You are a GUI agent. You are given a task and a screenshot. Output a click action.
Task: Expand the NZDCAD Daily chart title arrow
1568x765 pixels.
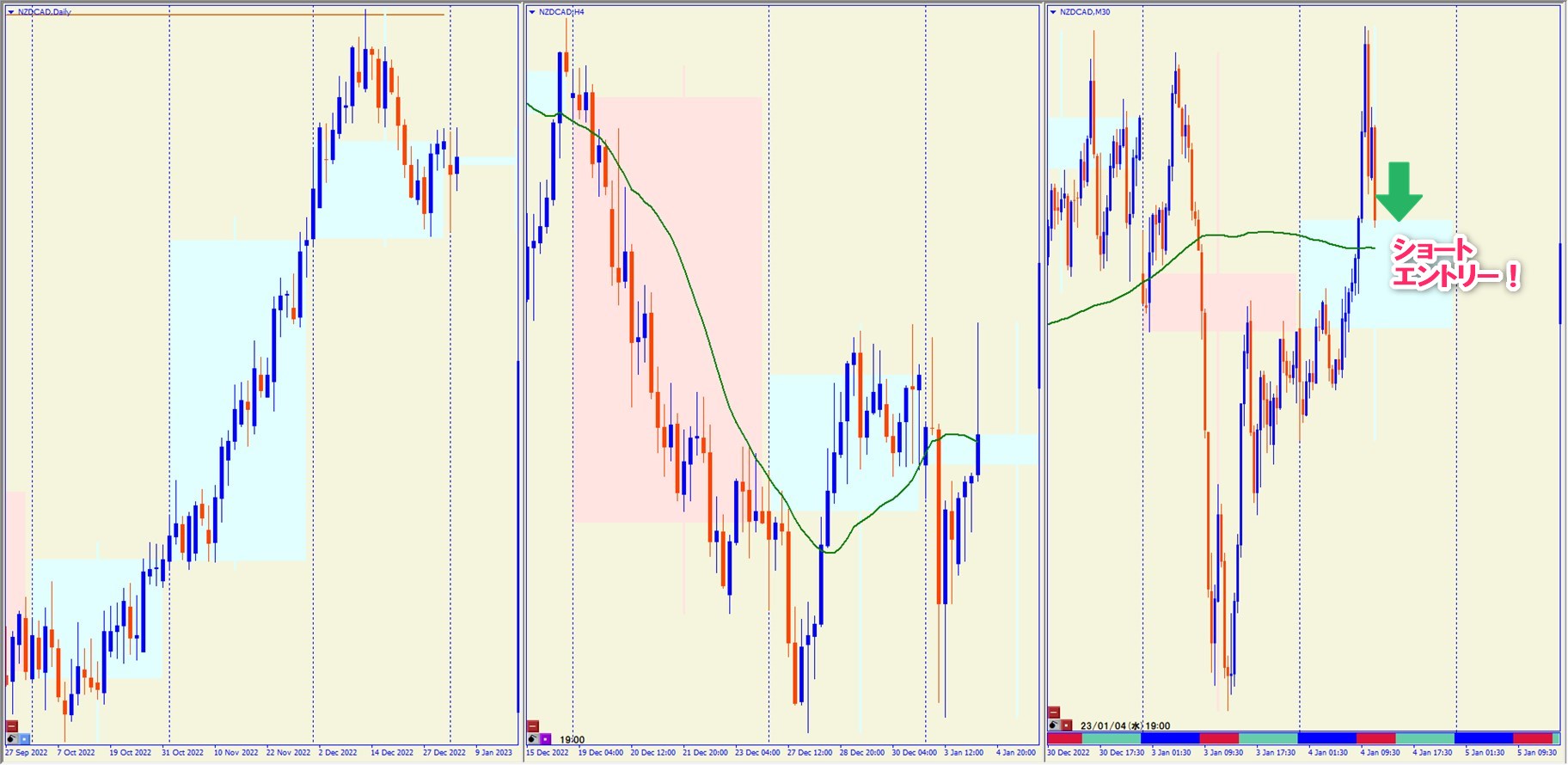click(10, 12)
